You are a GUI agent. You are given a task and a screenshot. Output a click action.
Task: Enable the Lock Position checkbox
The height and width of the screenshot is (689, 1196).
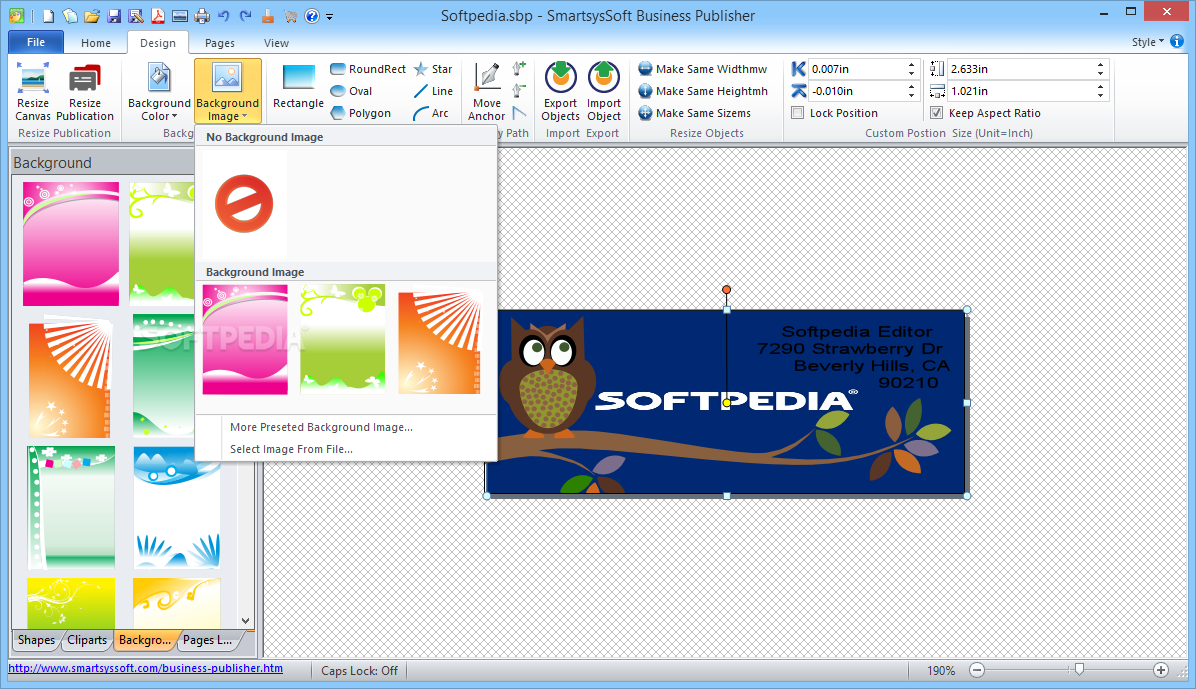click(798, 113)
